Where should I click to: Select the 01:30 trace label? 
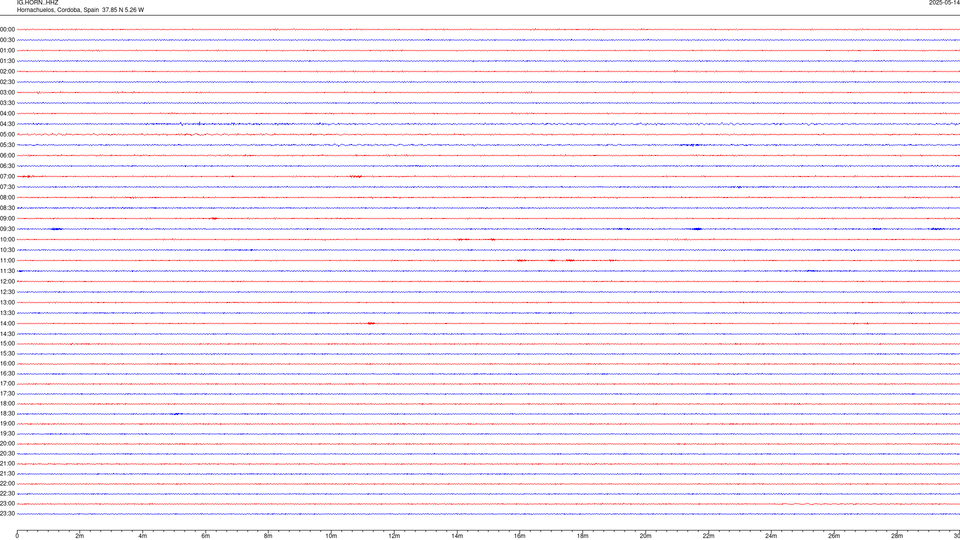(7, 61)
